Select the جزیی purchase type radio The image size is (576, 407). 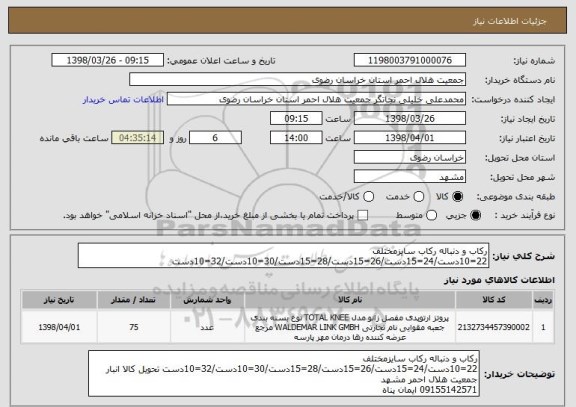pos(476,216)
